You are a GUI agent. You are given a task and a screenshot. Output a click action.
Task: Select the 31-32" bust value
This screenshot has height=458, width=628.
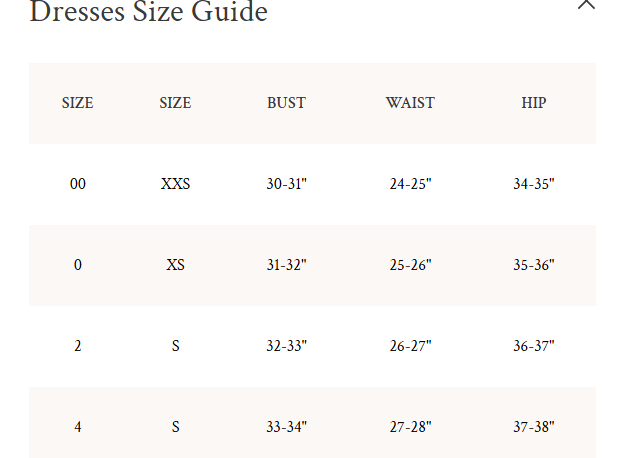pyautogui.click(x=286, y=265)
